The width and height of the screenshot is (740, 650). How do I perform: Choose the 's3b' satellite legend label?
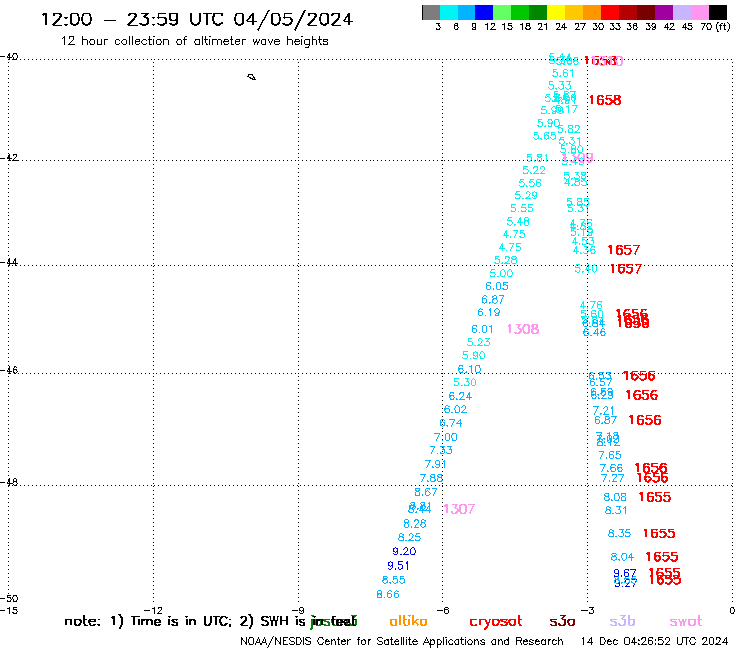pos(622,621)
